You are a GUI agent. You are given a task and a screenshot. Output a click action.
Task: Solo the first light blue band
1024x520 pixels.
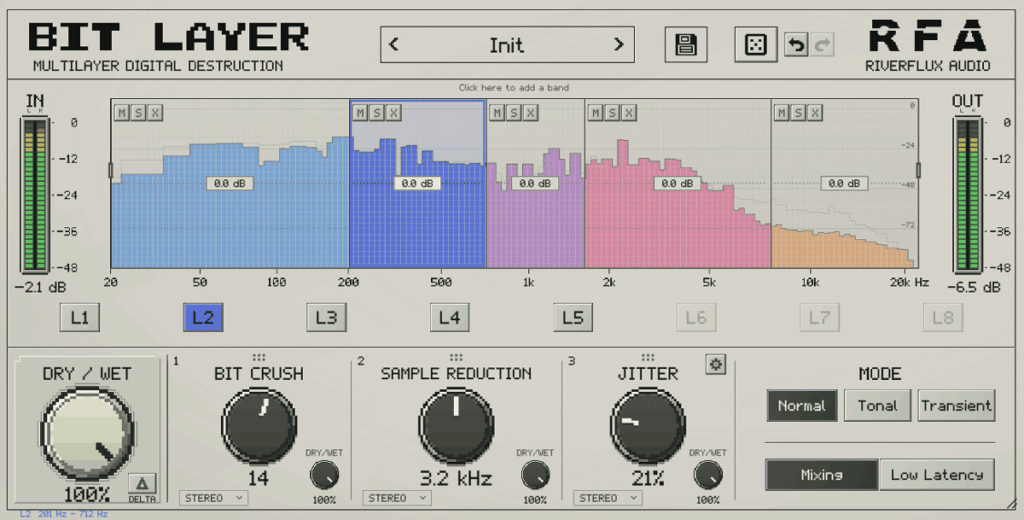tap(138, 113)
